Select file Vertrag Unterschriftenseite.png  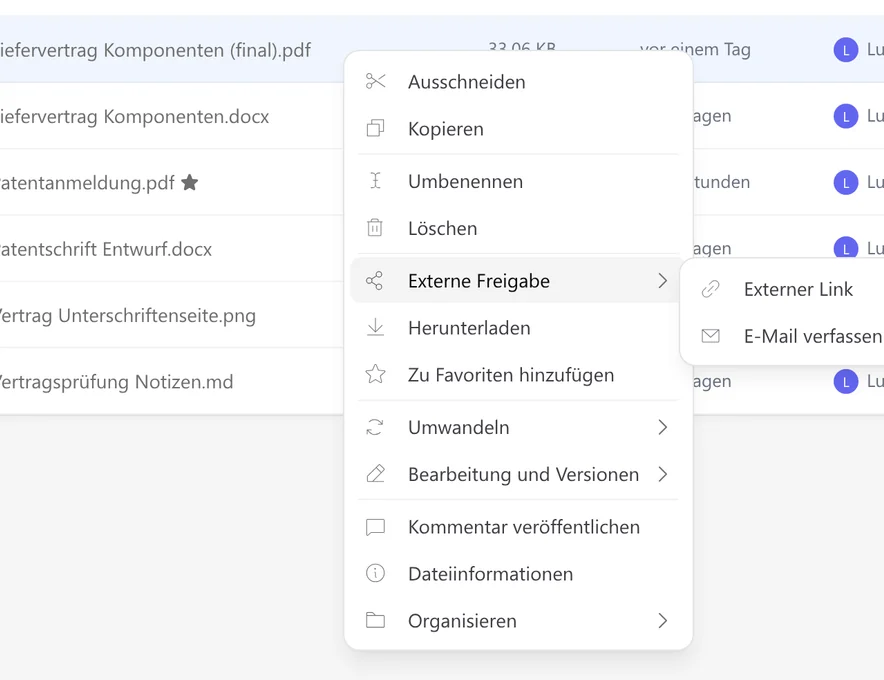coord(127,315)
